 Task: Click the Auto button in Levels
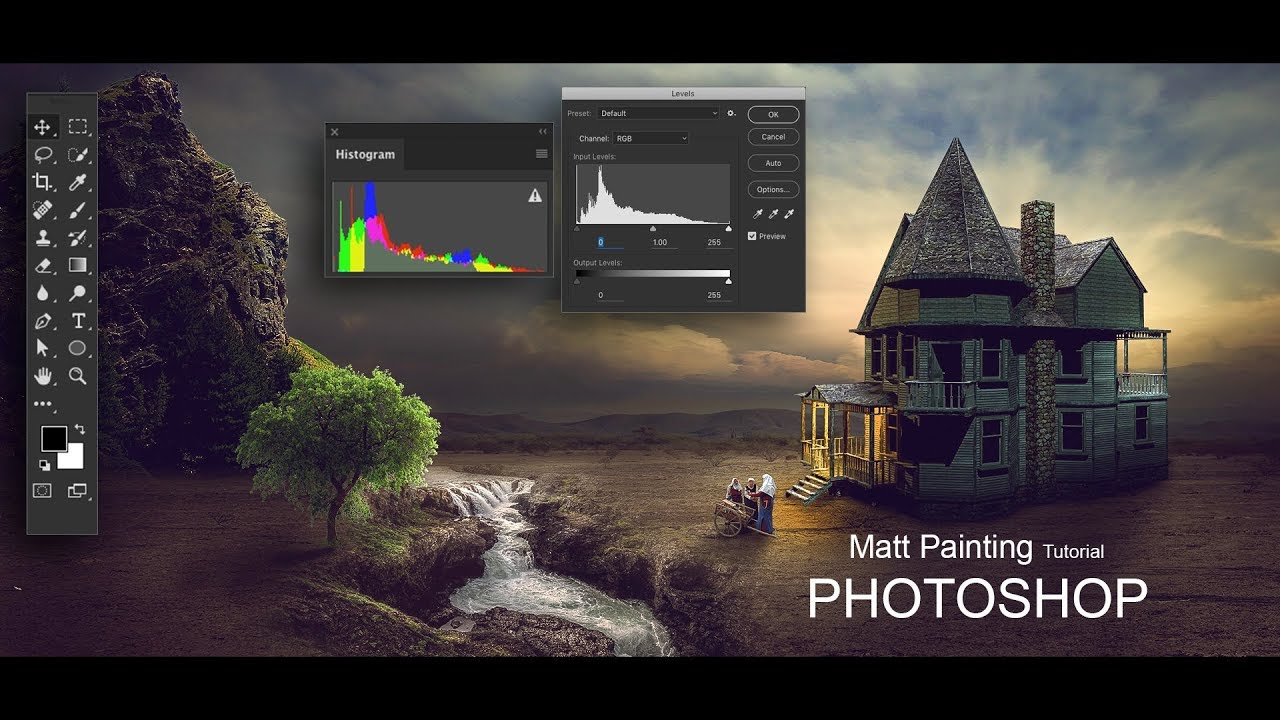pos(773,163)
